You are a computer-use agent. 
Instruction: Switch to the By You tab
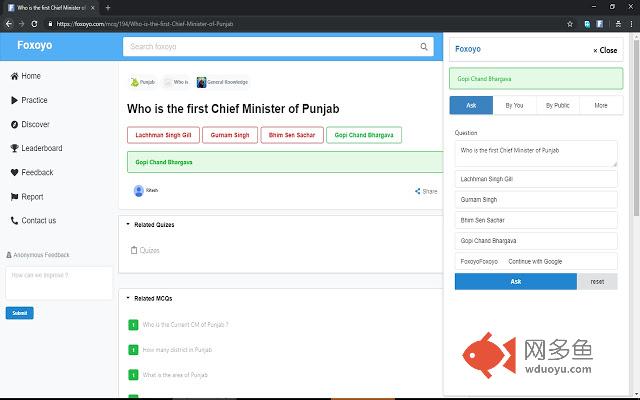[514, 105]
